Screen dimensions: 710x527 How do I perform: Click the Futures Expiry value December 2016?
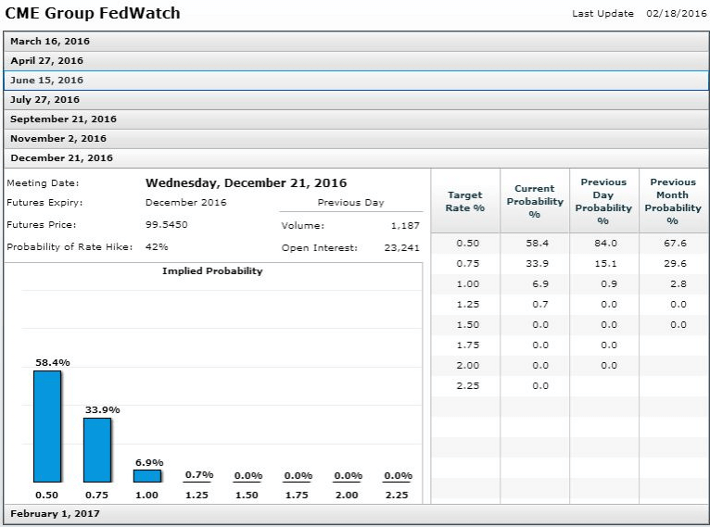[186, 202]
